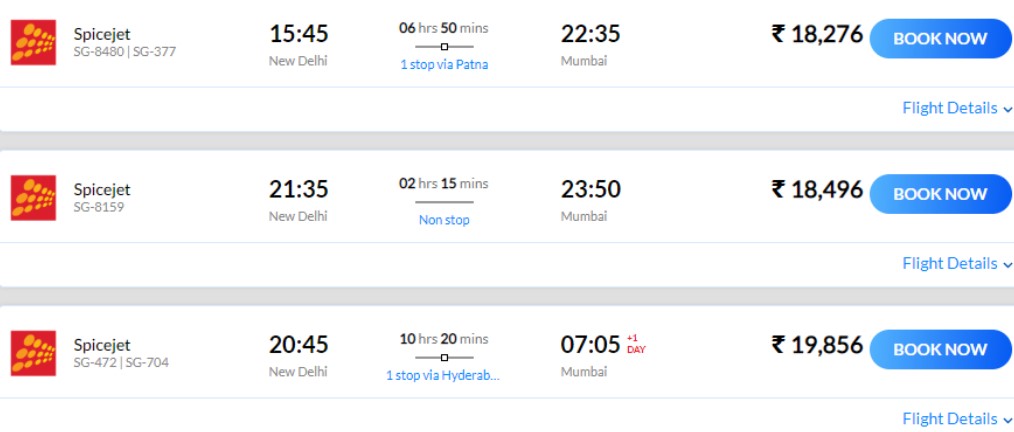Screen dimensions: 1014x432
Task: Click the ₹ 18,496 fare price
Action: 816,190
